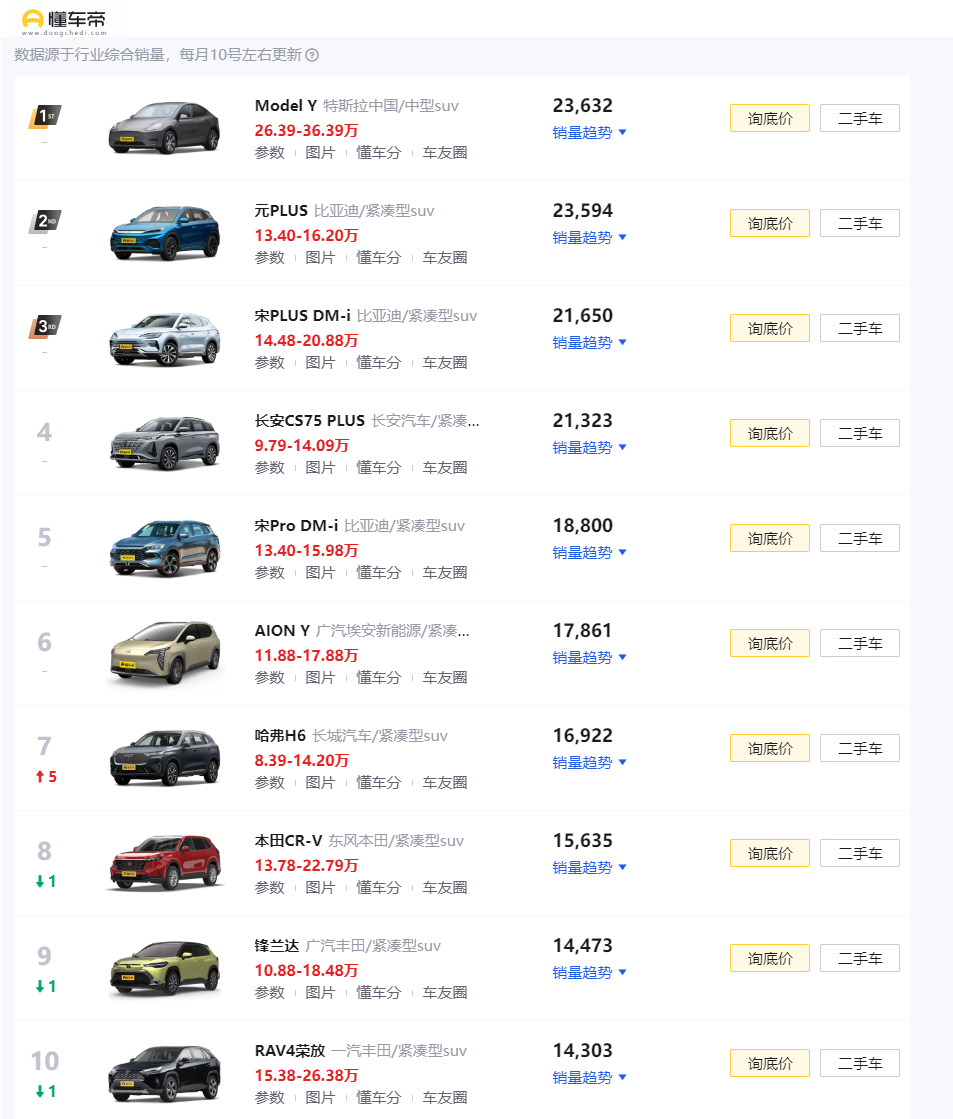Click the 2nd place rank badge
This screenshot has height=1119, width=953.
pos(45,221)
